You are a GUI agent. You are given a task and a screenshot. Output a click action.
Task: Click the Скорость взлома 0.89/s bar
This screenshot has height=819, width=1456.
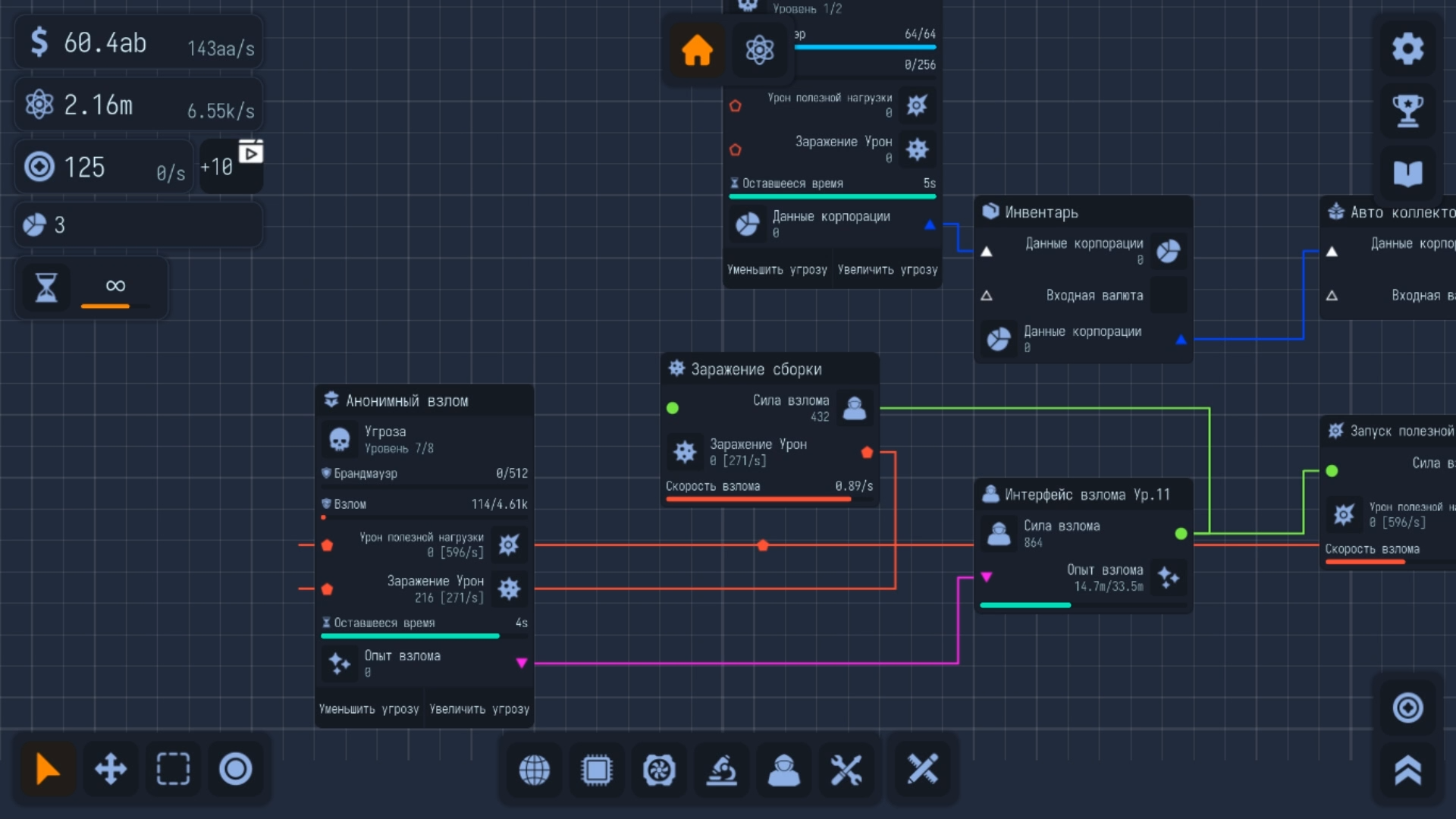click(769, 499)
